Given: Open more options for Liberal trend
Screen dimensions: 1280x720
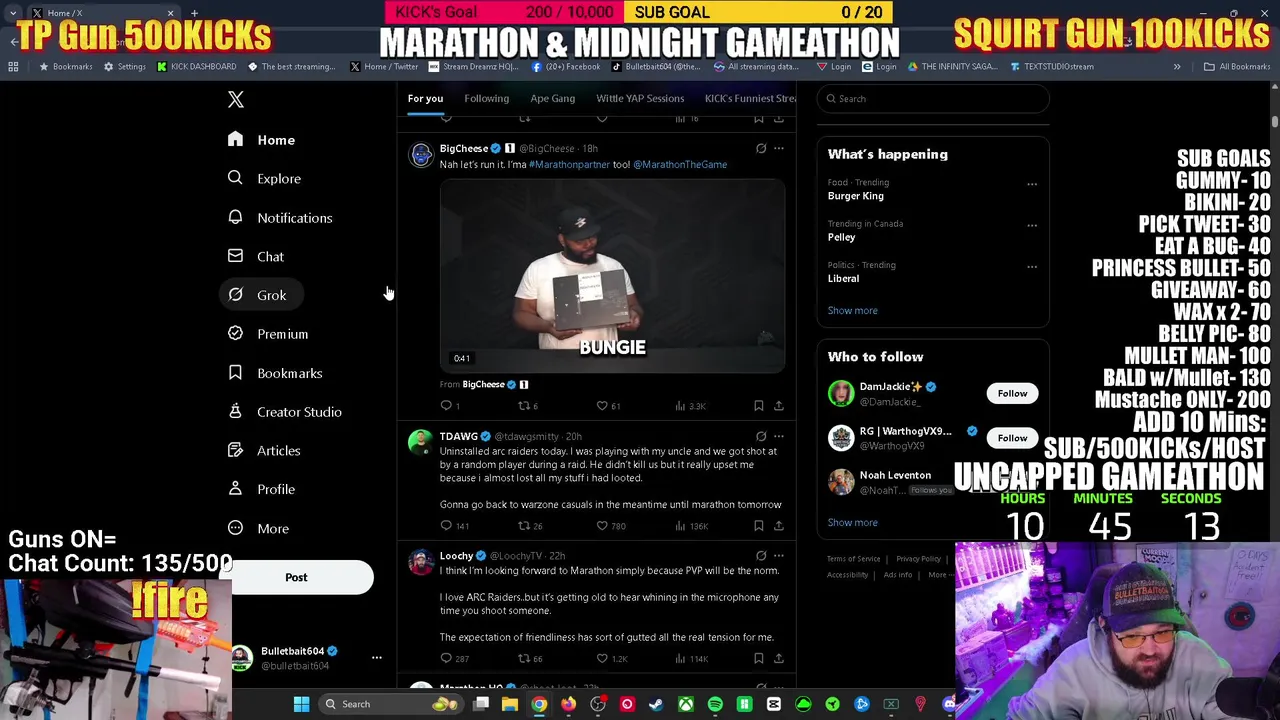Looking at the screenshot, I should coord(1032,267).
